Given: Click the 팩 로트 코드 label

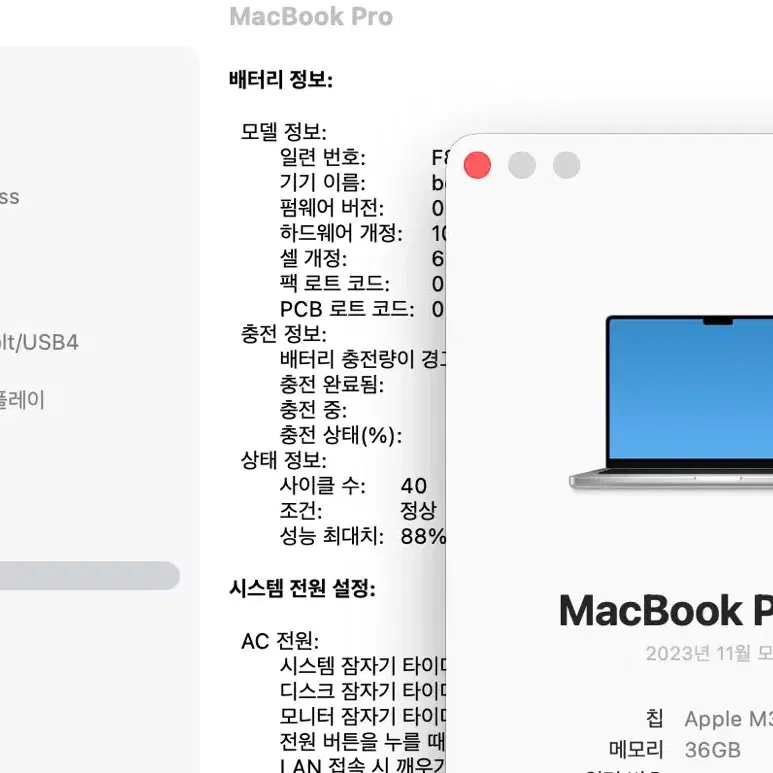Looking at the screenshot, I should (x=335, y=283).
